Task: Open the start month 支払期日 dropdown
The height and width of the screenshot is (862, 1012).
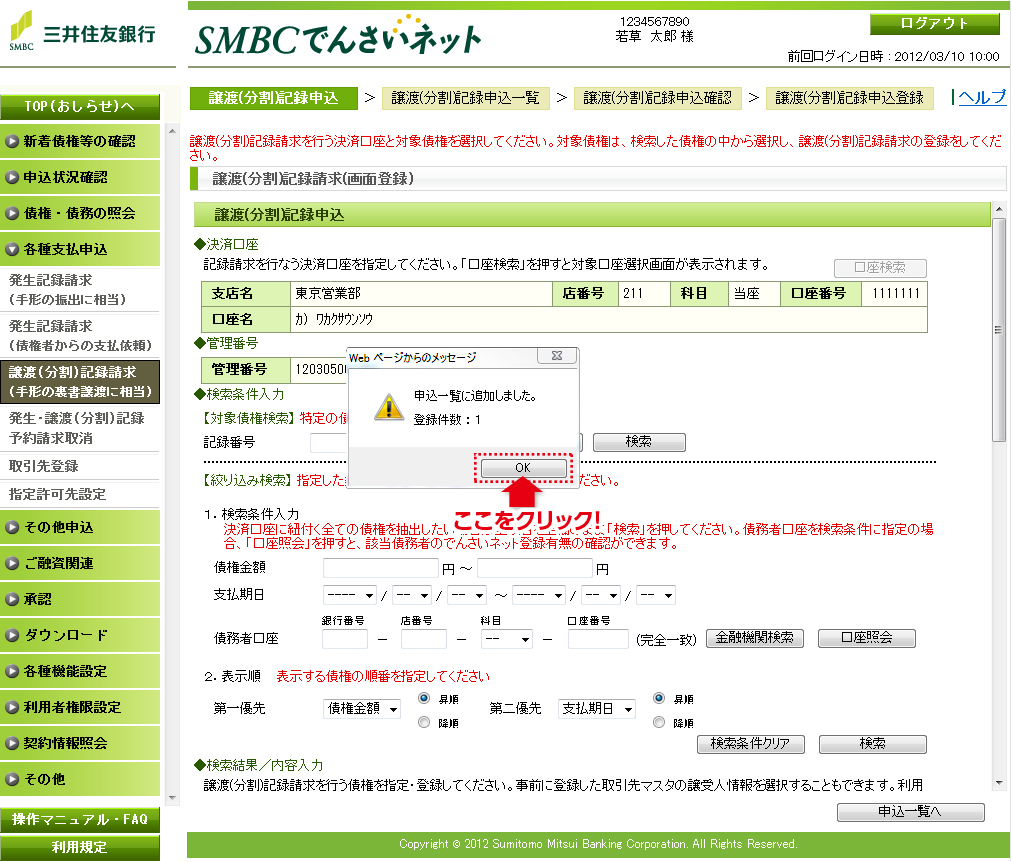Action: 412,595
